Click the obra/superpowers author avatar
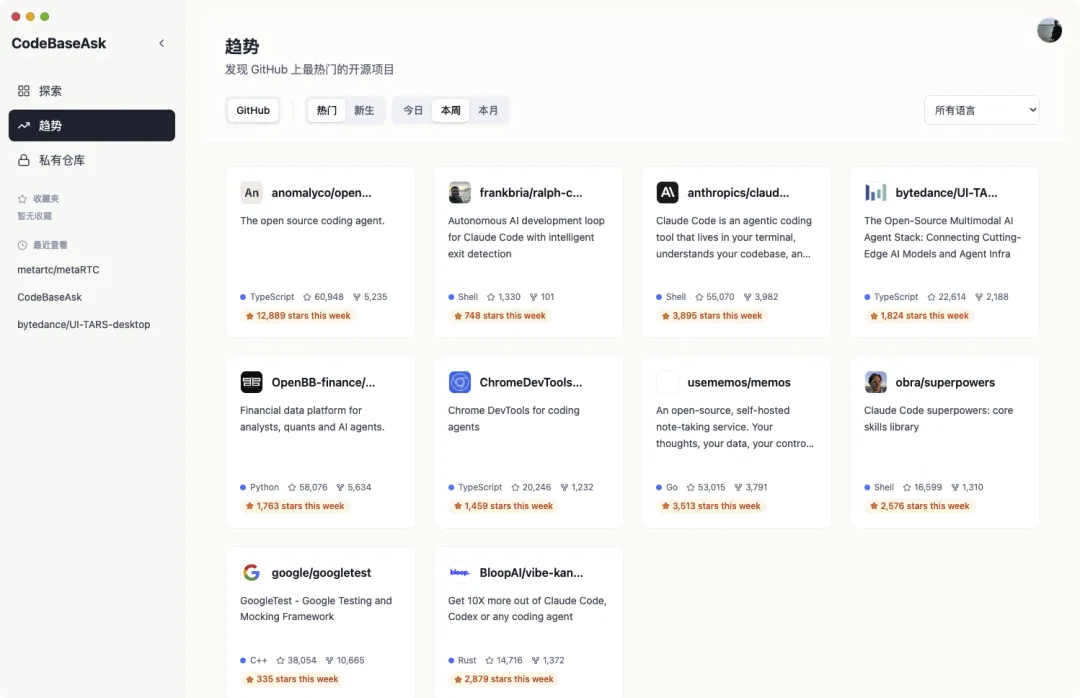The image size is (1080, 698). [x=875, y=382]
